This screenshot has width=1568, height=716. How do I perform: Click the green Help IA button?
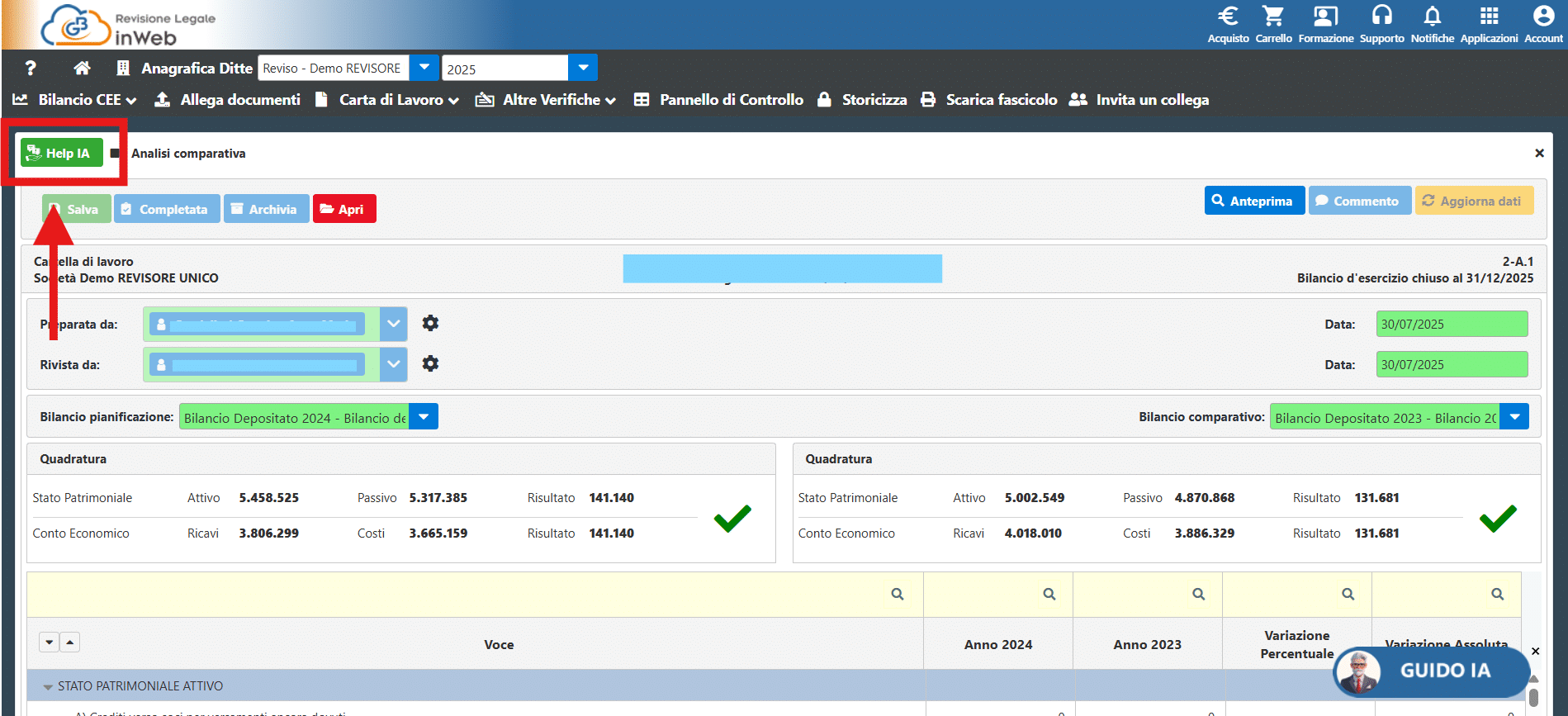(x=62, y=153)
